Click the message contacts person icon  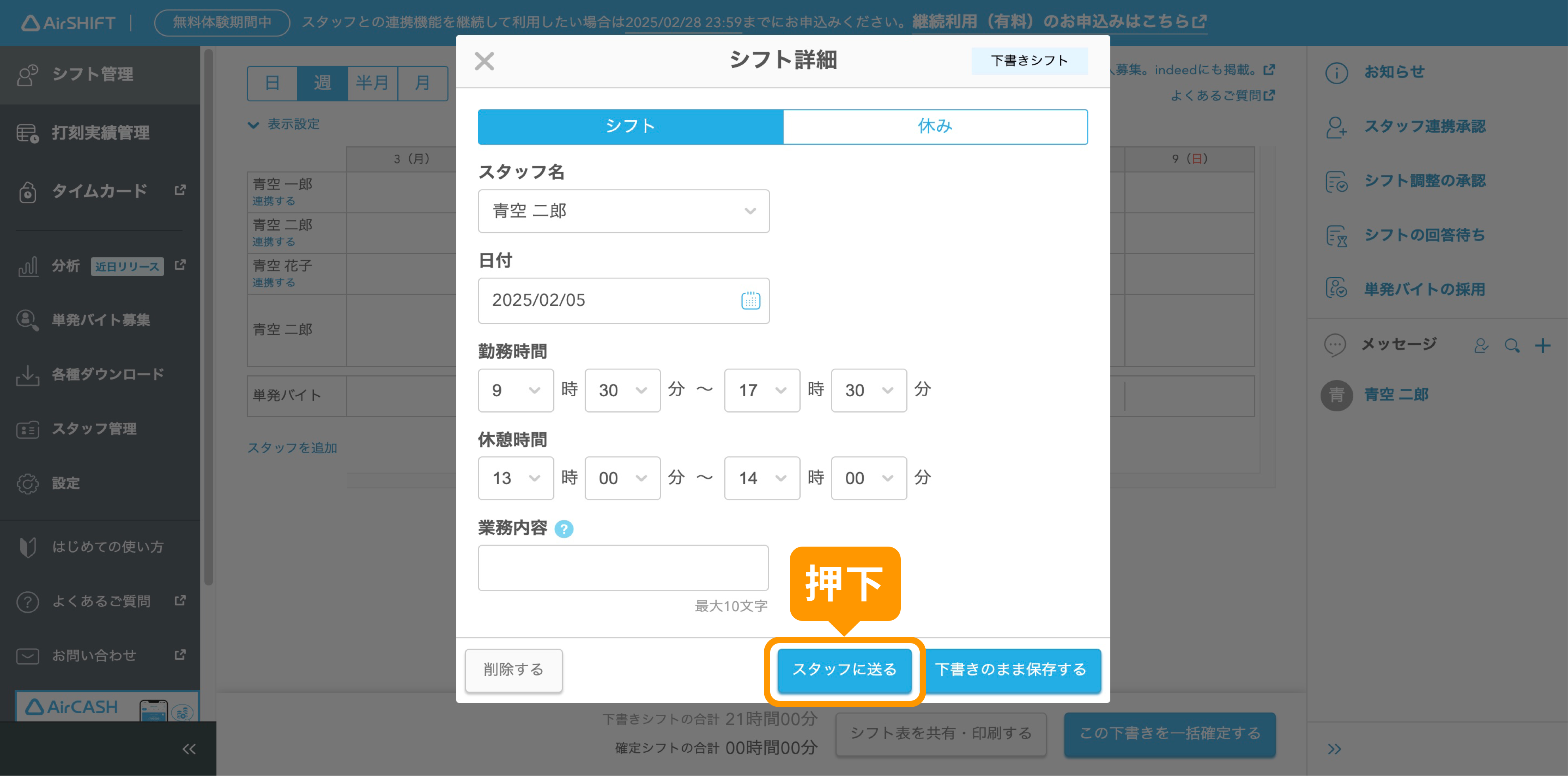(x=1481, y=346)
